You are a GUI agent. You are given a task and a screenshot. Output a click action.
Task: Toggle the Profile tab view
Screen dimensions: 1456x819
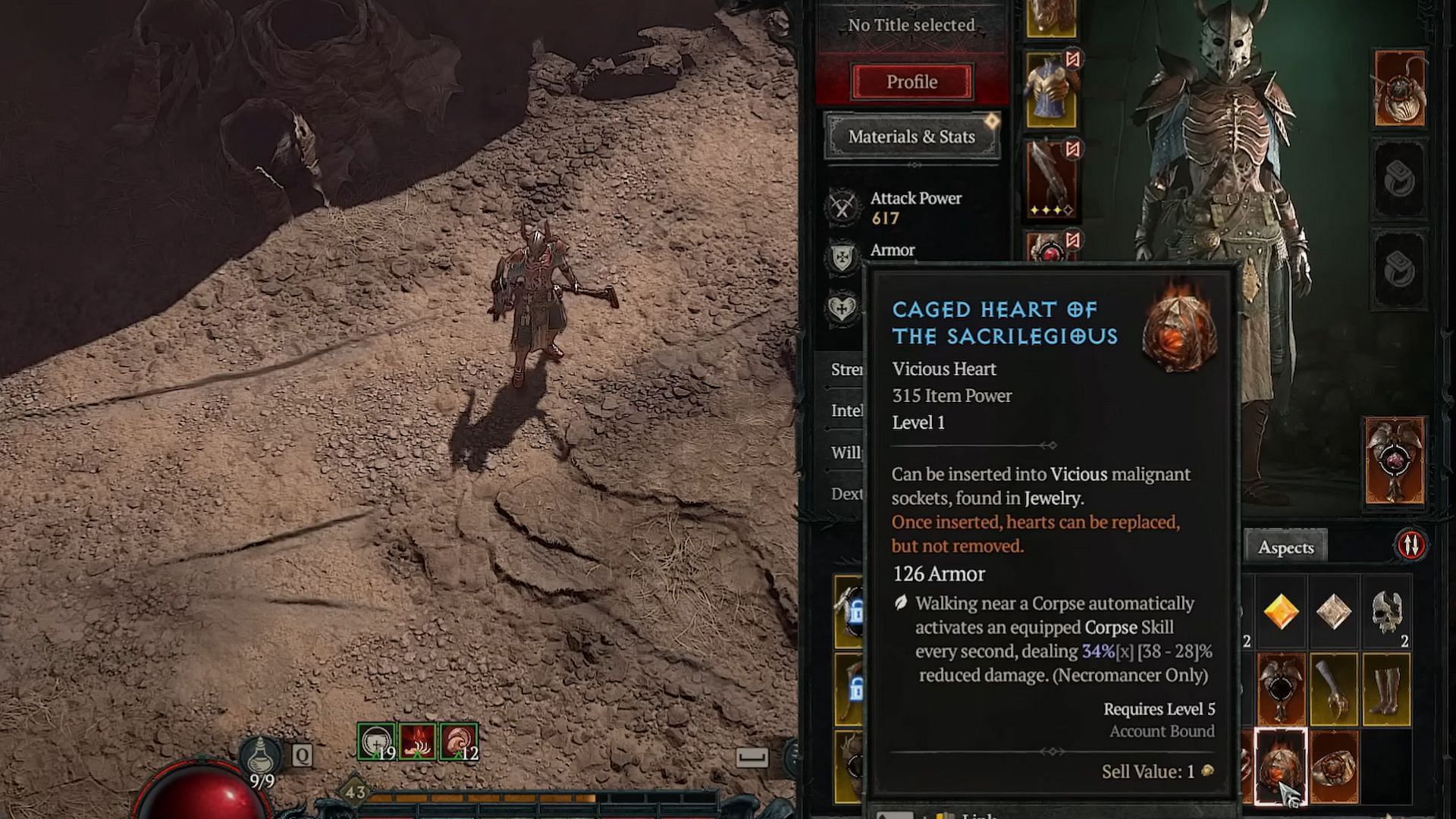coord(910,81)
